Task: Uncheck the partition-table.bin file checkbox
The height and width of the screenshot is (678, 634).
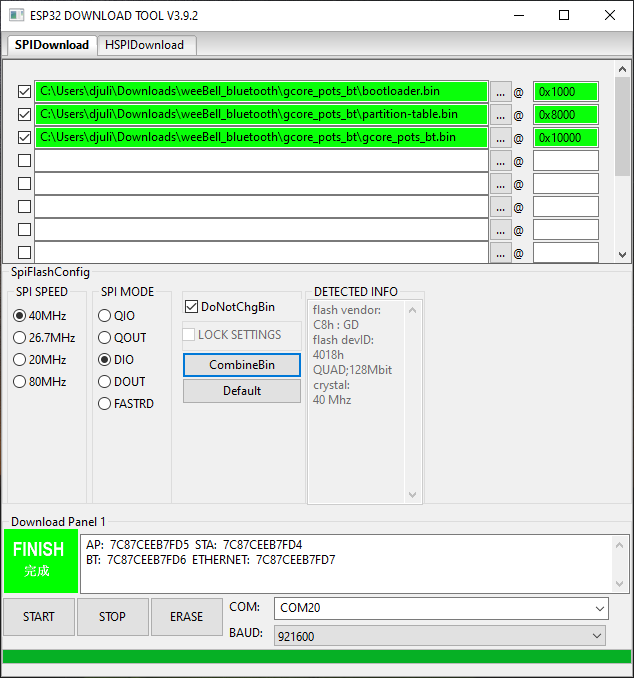Action: click(x=25, y=115)
